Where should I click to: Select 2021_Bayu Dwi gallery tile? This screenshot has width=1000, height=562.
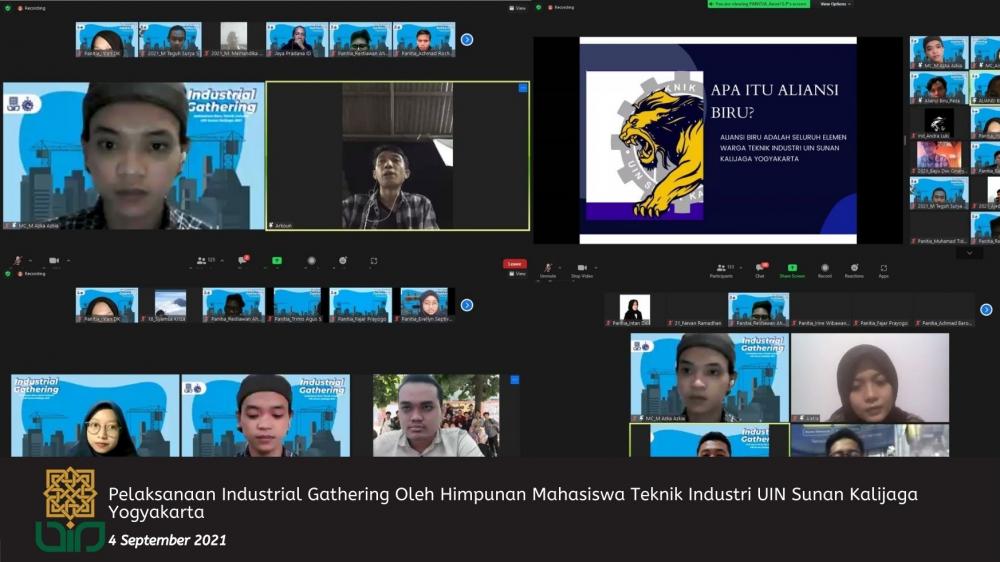coord(939,158)
